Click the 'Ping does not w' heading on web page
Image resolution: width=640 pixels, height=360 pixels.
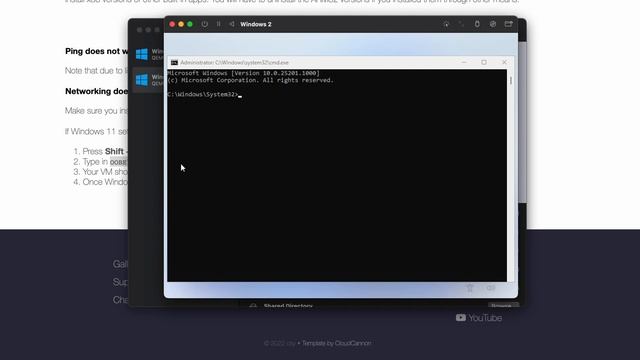click(97, 51)
